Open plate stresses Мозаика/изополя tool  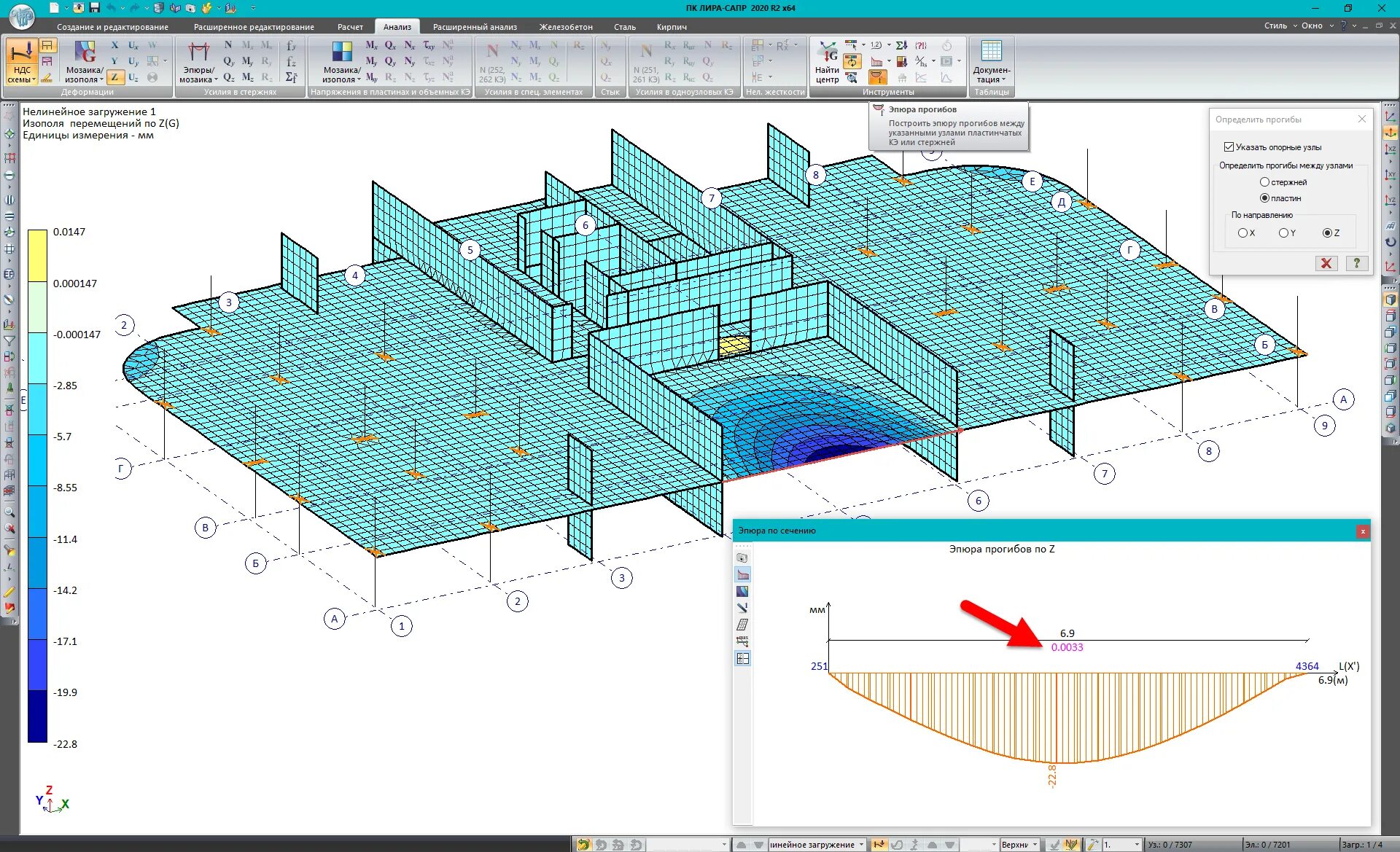[341, 62]
